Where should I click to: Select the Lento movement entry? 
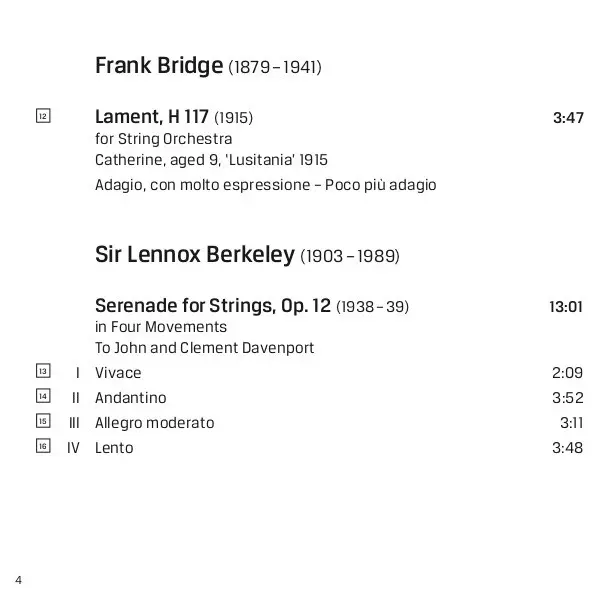(114, 448)
